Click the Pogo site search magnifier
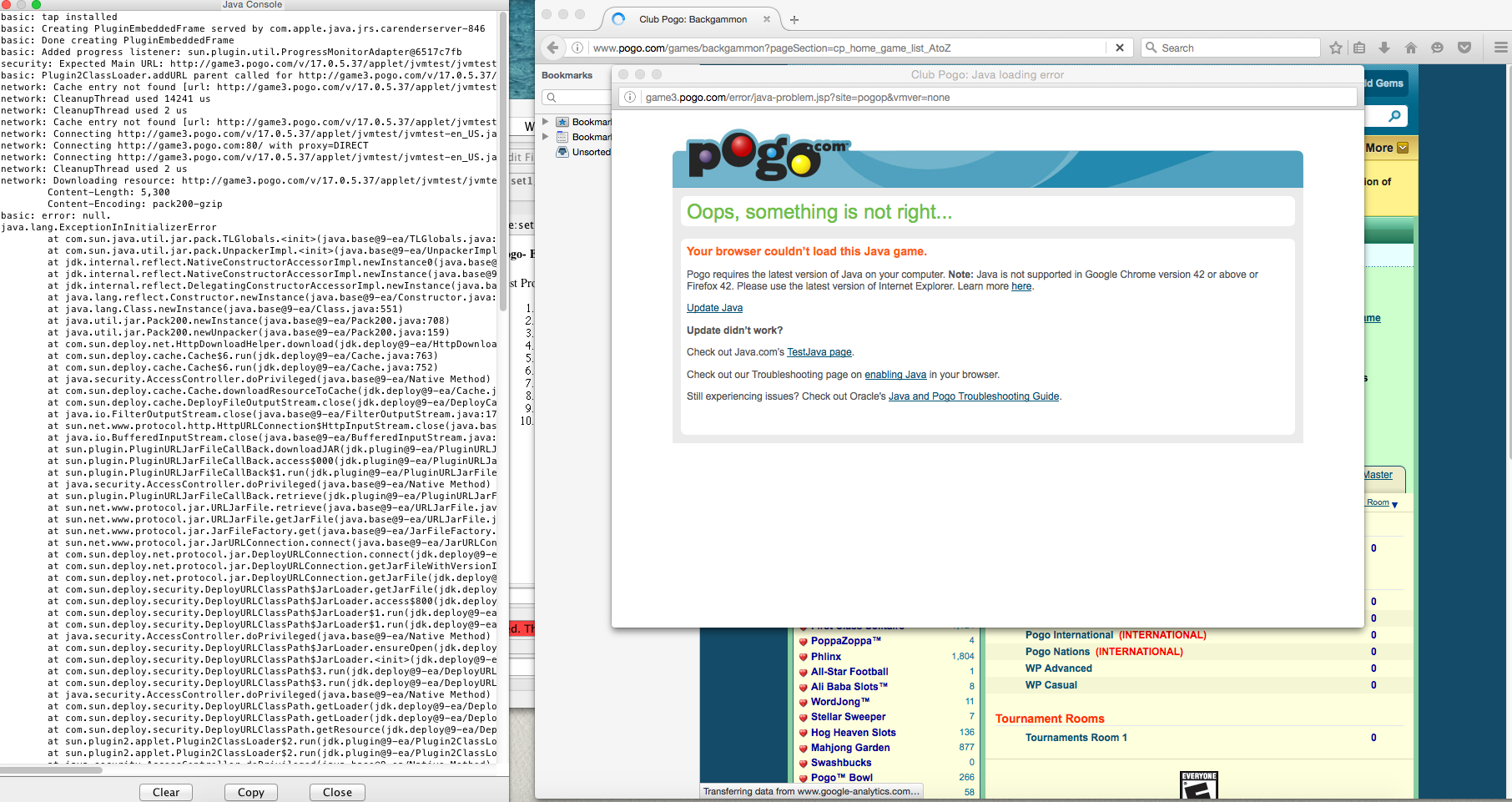The width and height of the screenshot is (1512, 802). pyautogui.click(x=1394, y=116)
